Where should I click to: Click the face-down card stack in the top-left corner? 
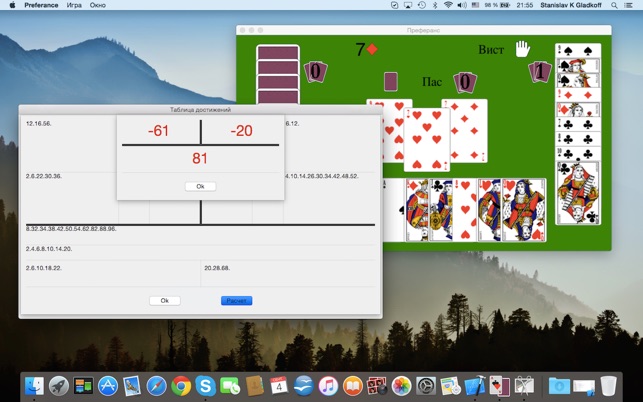tap(278, 74)
